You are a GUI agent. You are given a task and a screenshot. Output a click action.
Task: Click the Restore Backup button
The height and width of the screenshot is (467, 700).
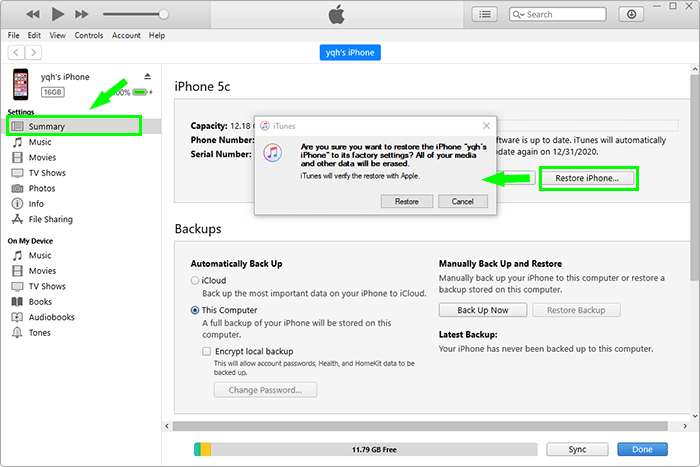[x=576, y=310]
